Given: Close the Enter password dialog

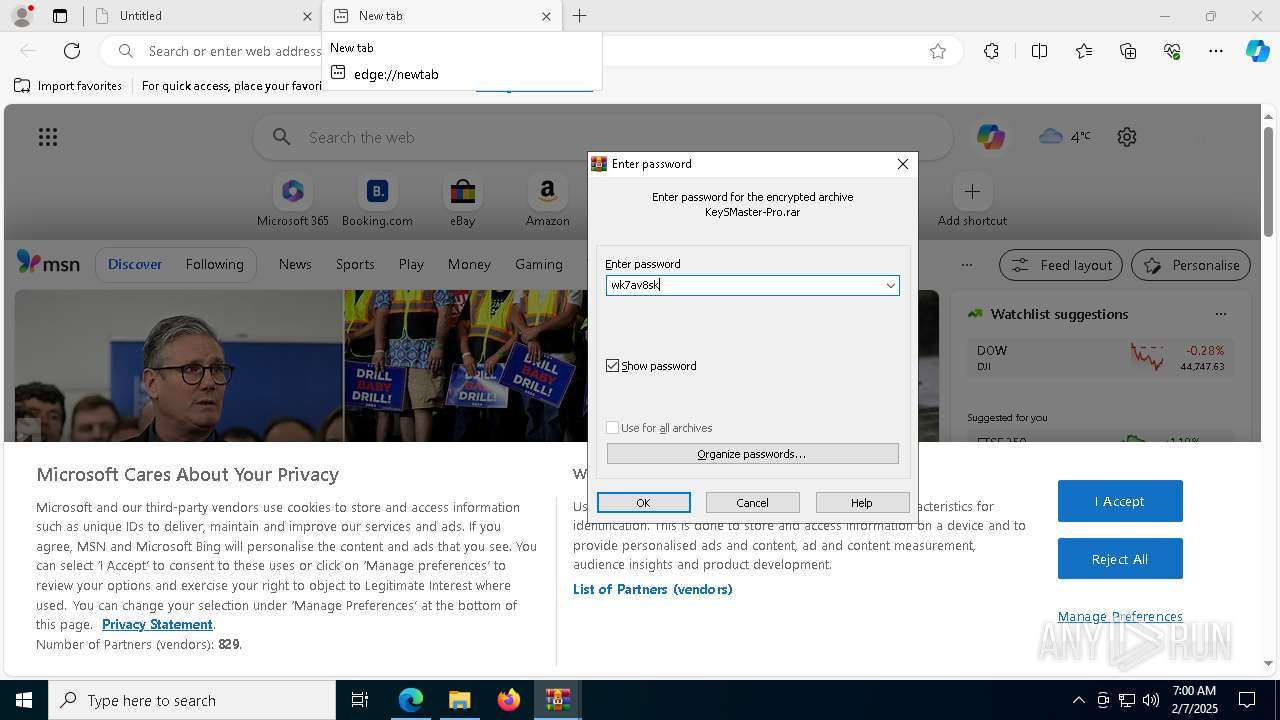Looking at the screenshot, I should coord(902,164).
